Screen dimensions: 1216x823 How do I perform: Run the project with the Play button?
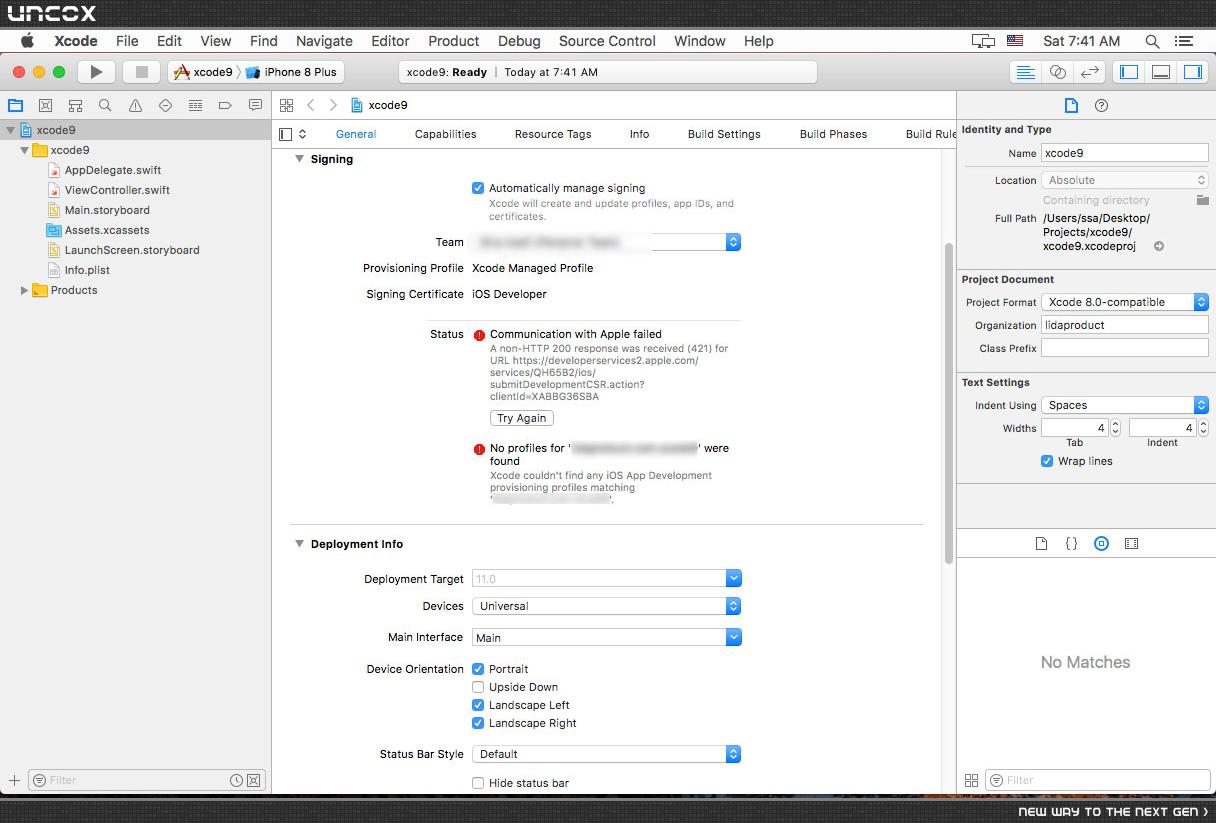point(96,72)
